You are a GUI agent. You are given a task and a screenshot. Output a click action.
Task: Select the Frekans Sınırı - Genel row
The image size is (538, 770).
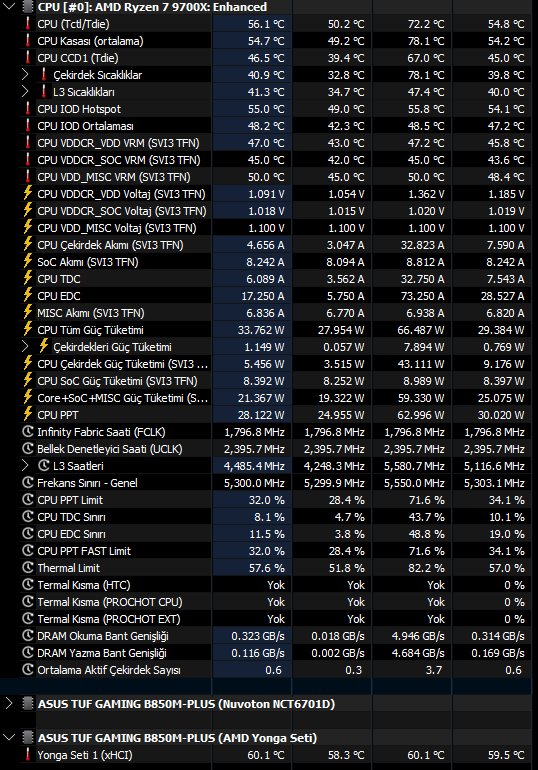(x=269, y=483)
